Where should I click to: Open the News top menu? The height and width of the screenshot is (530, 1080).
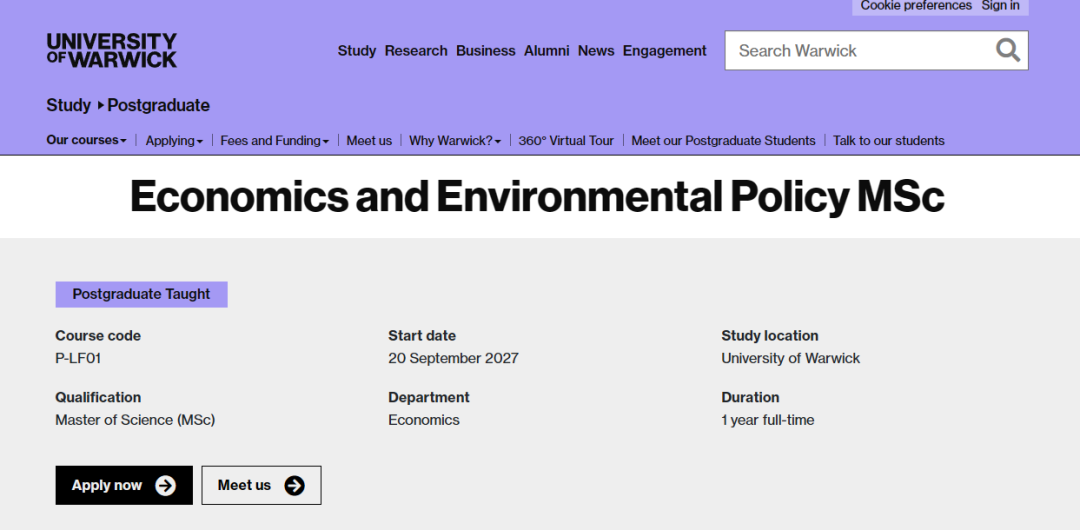point(596,51)
